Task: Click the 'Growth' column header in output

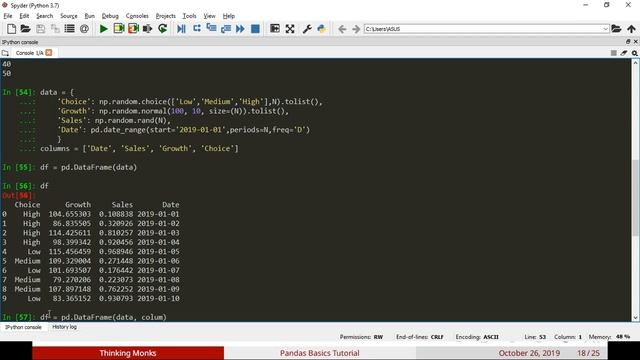Action: (x=78, y=204)
